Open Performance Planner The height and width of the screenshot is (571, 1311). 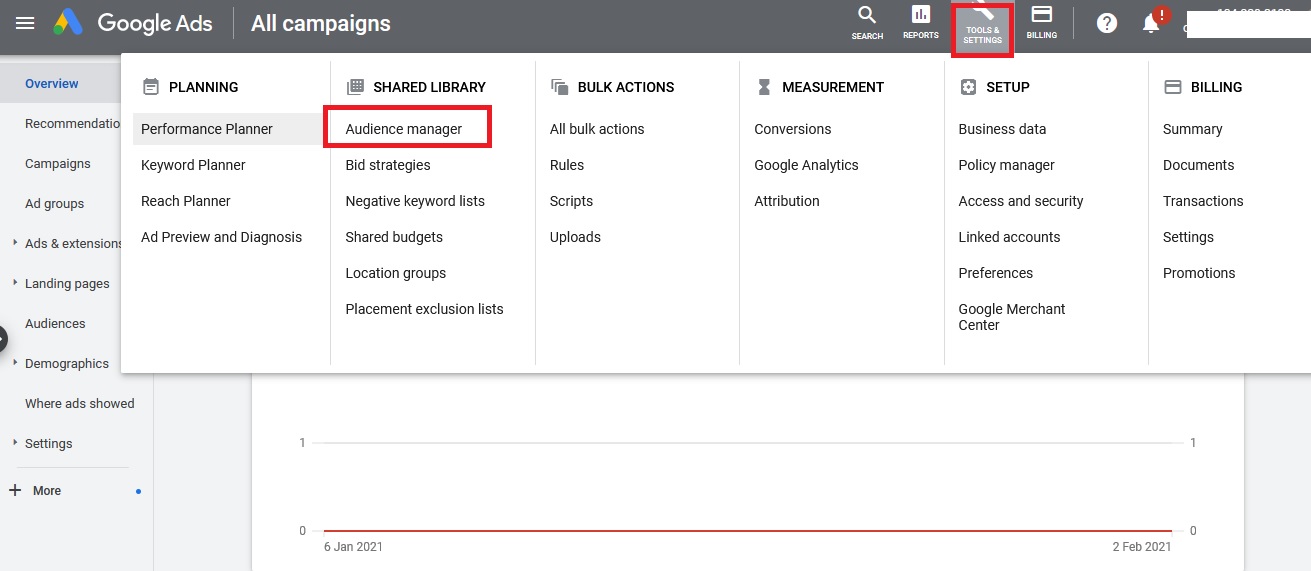[x=207, y=129]
